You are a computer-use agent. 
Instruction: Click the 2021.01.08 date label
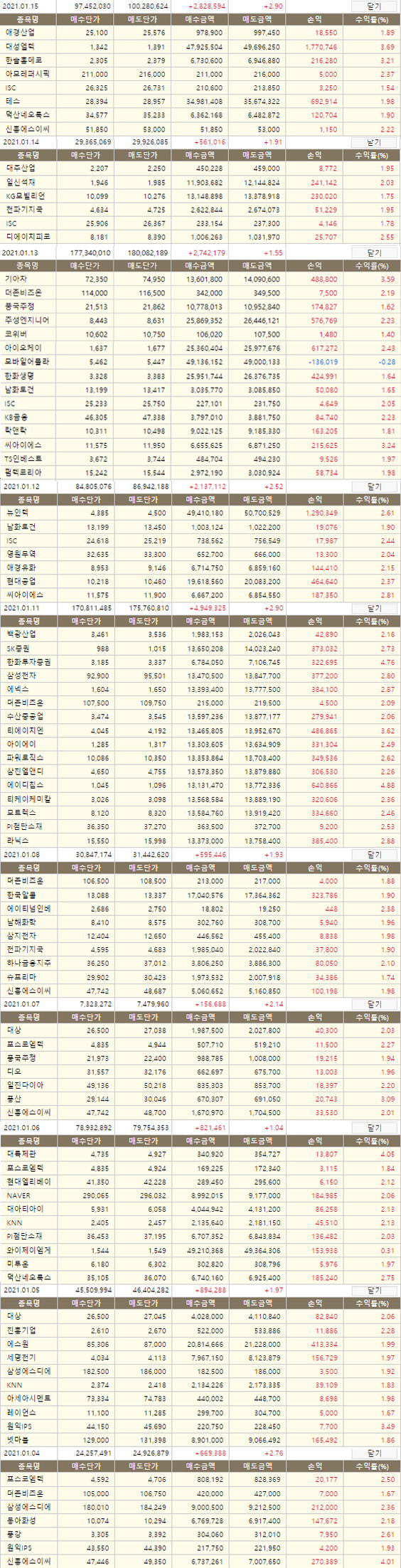20,855
